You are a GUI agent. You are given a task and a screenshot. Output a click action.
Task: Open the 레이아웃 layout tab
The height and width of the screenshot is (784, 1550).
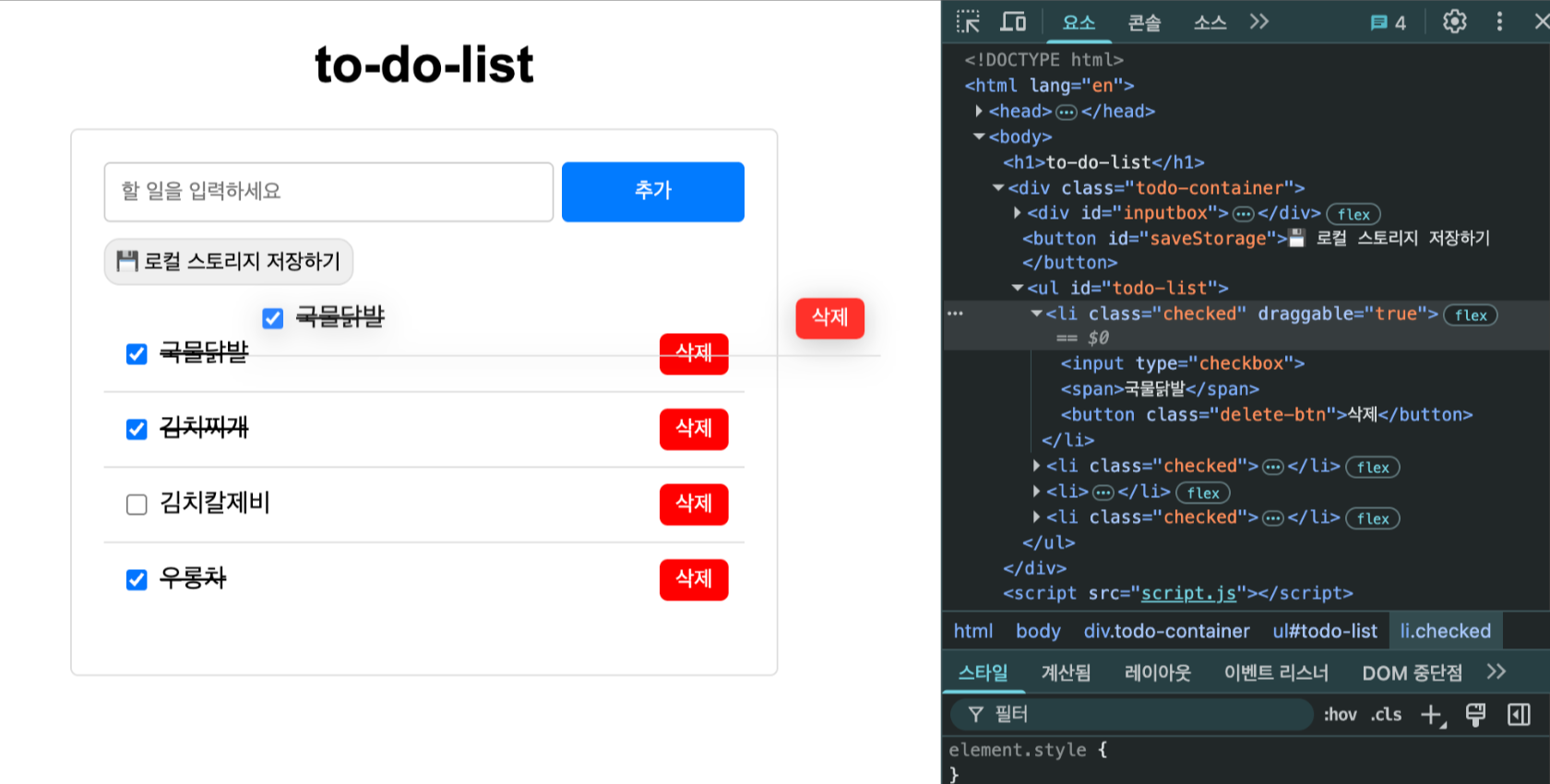pyautogui.click(x=1157, y=672)
